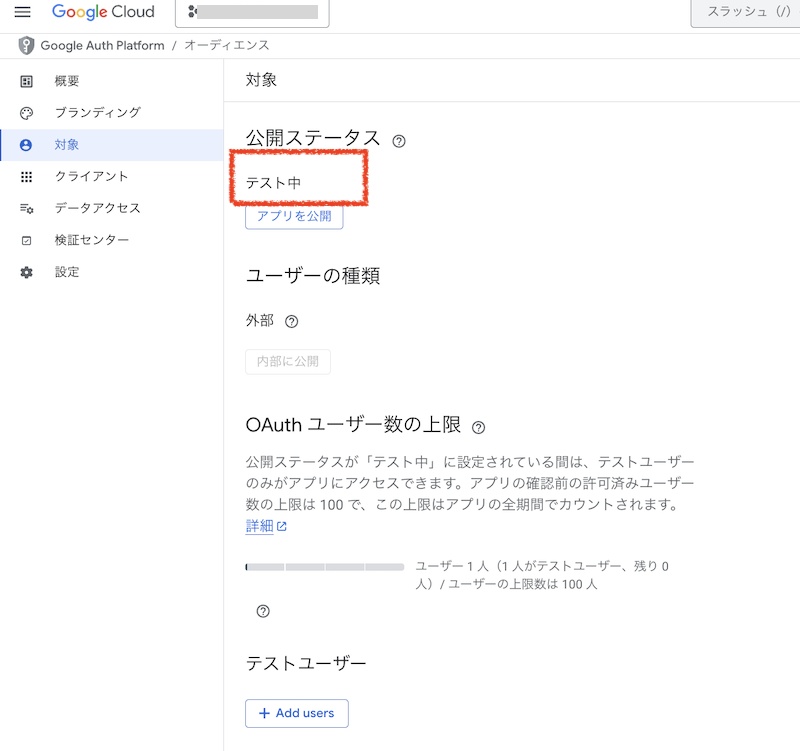Click the ブランディング palette icon

pyautogui.click(x=27, y=113)
